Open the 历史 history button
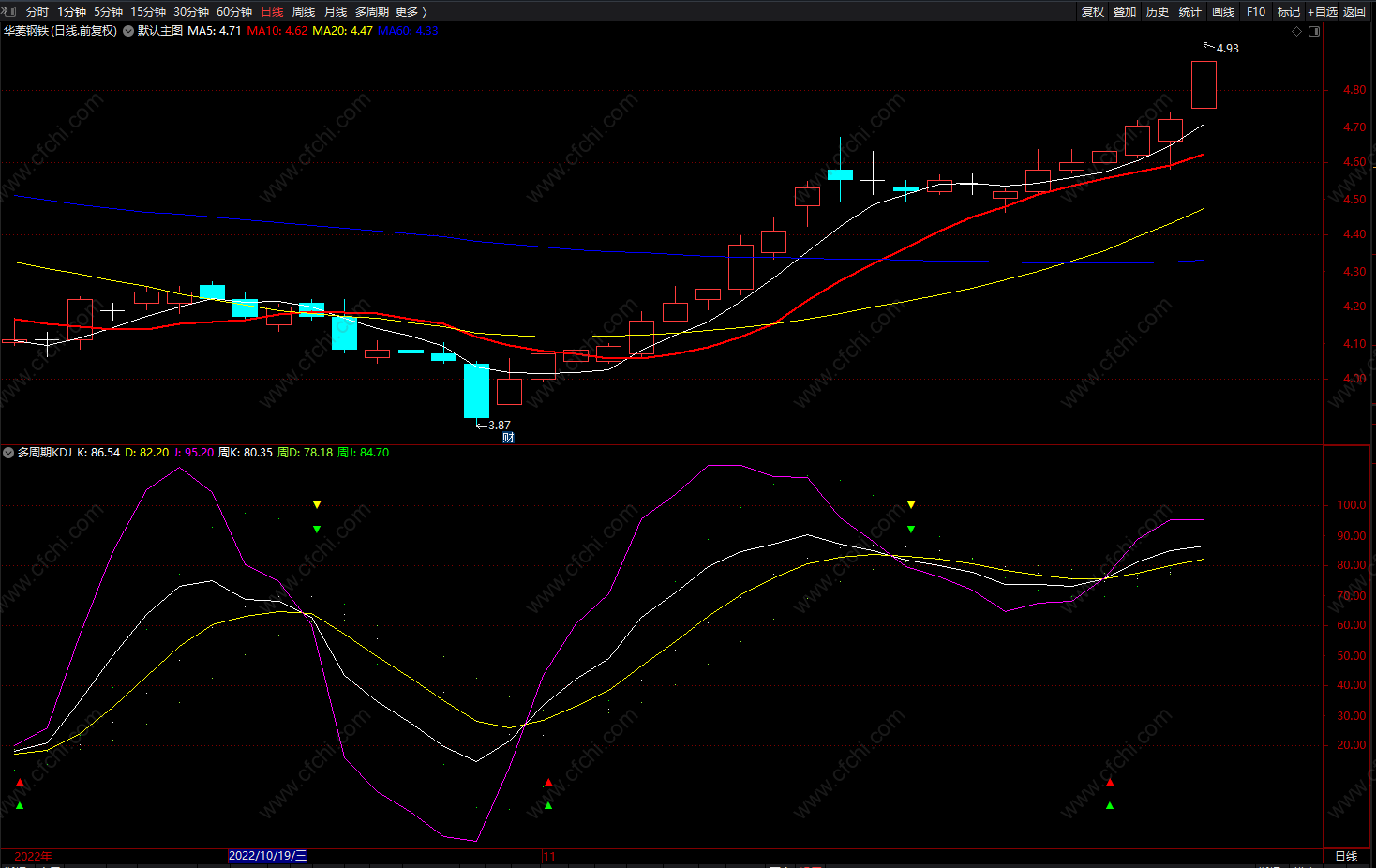 (1158, 11)
